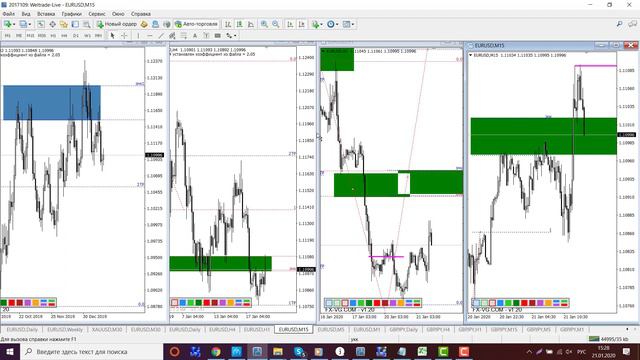Toggle the auto scroll chart button
The width and height of the screenshot is (640, 360).
click(290, 24)
